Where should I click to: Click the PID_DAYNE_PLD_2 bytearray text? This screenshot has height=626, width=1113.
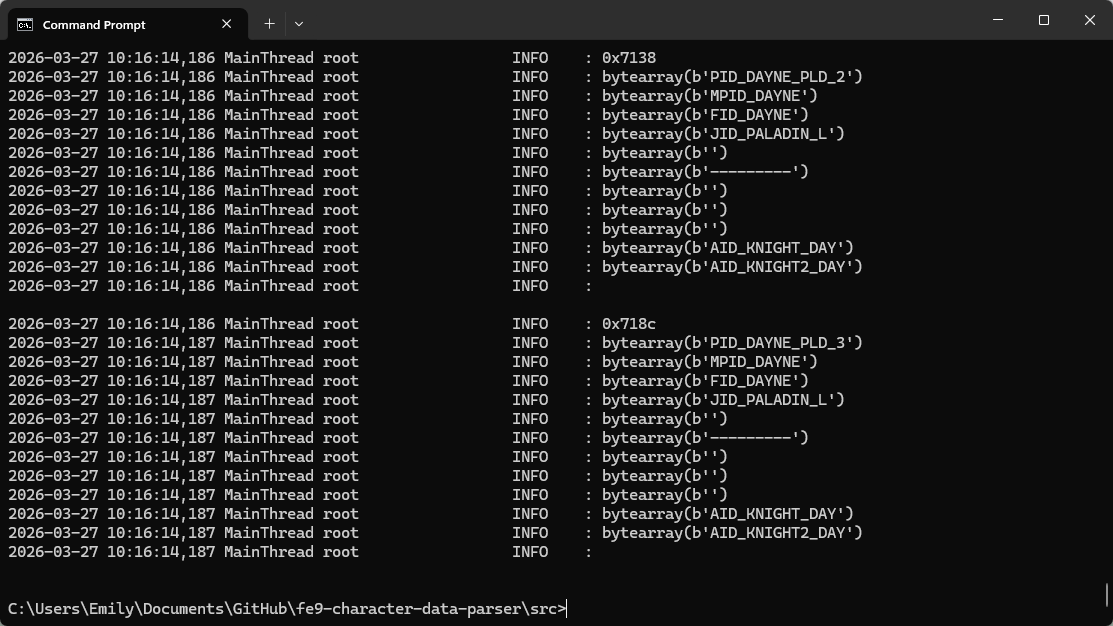[x=731, y=77]
